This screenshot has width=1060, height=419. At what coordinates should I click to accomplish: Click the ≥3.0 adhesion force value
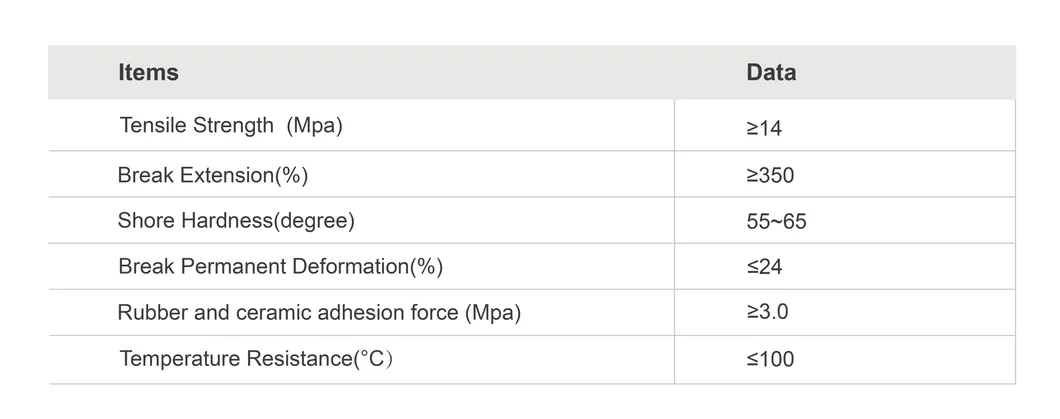(x=767, y=312)
